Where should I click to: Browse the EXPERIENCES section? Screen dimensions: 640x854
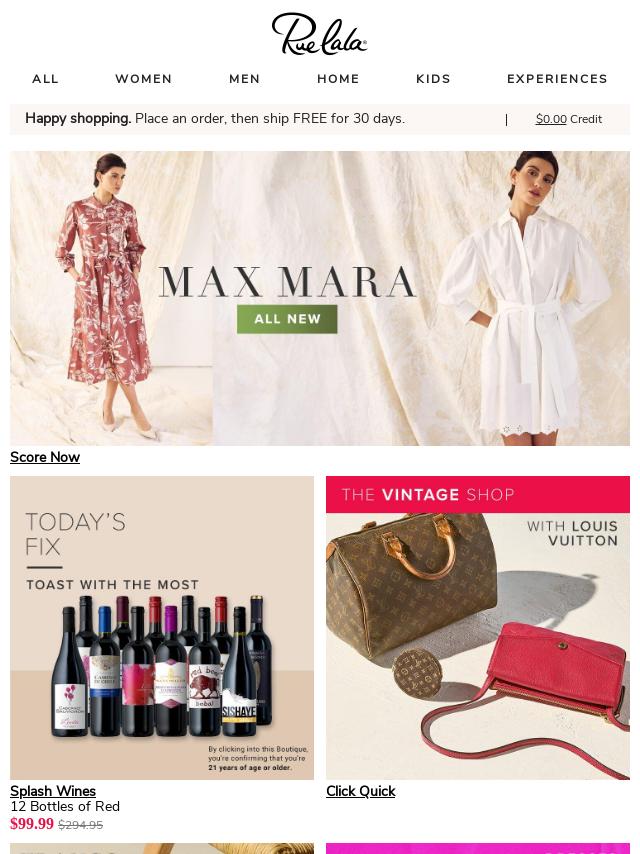(x=557, y=79)
